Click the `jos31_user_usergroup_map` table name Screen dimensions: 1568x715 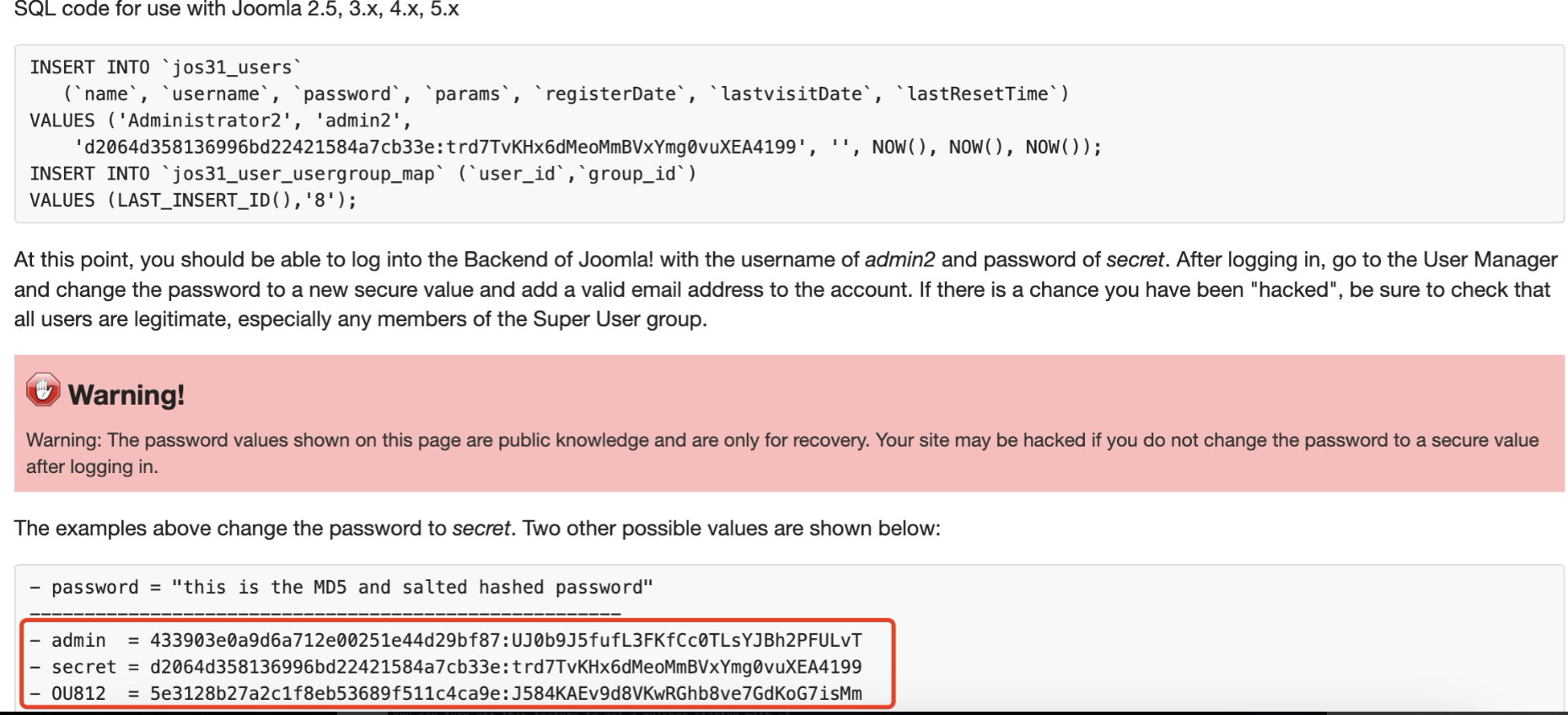[x=303, y=175]
